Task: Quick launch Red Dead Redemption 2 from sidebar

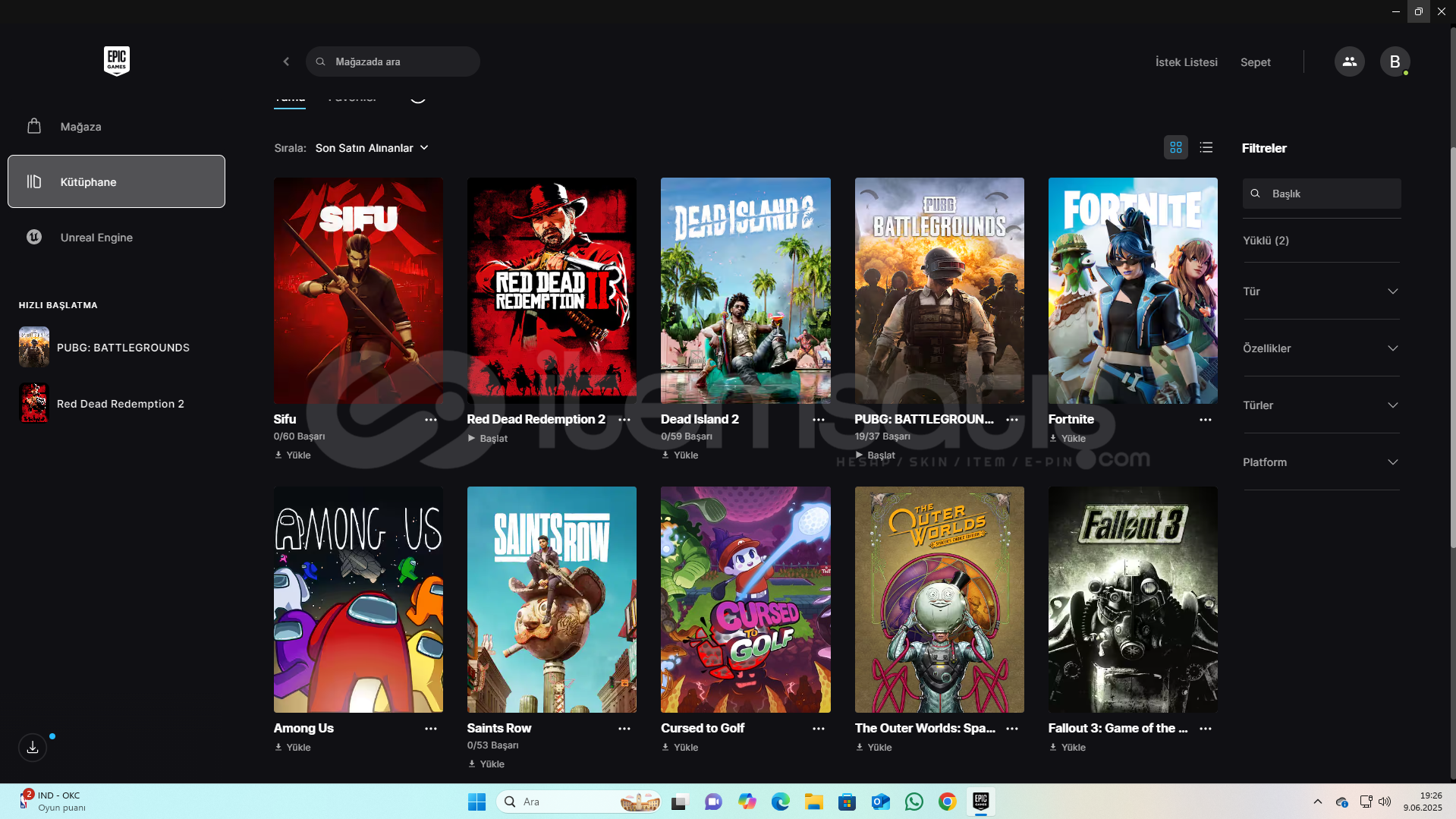Action: pos(102,404)
